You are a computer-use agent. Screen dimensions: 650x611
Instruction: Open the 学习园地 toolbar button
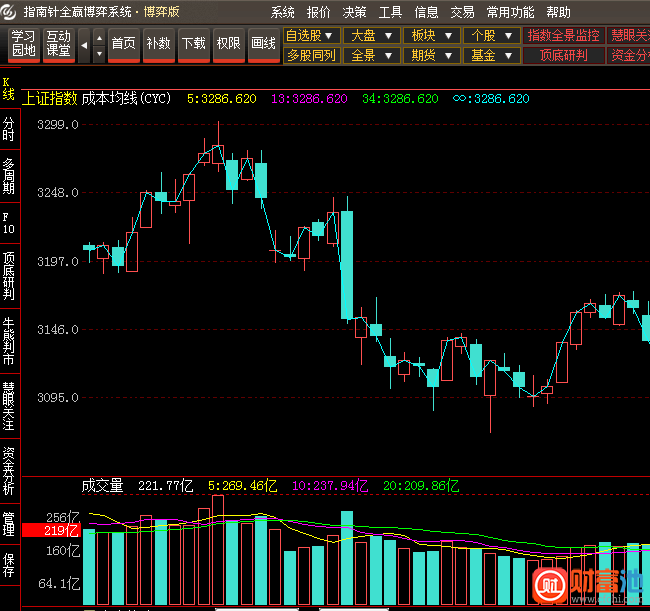pyautogui.click(x=24, y=44)
